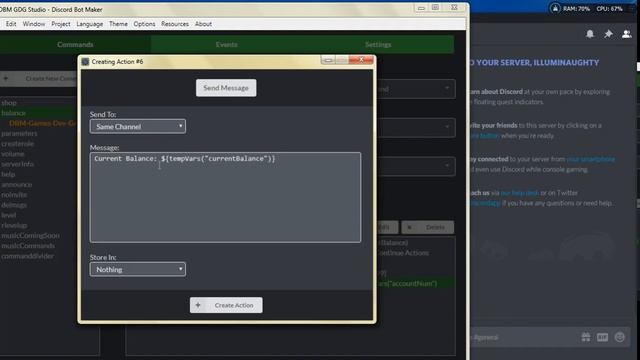
Task: Click the 'your smartphone' link in Discord
Action: (x=591, y=159)
